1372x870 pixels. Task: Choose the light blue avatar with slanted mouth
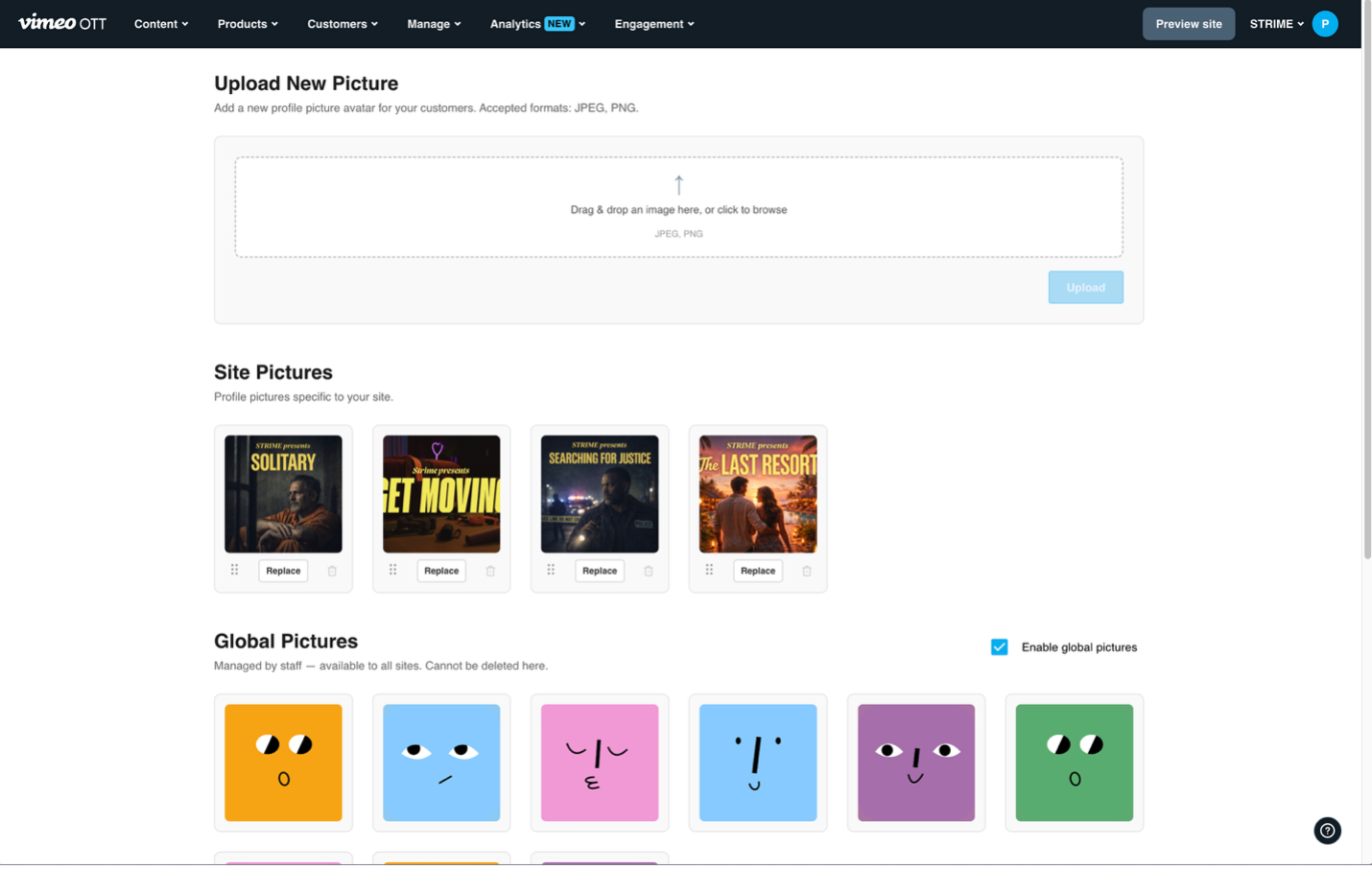[441, 763]
